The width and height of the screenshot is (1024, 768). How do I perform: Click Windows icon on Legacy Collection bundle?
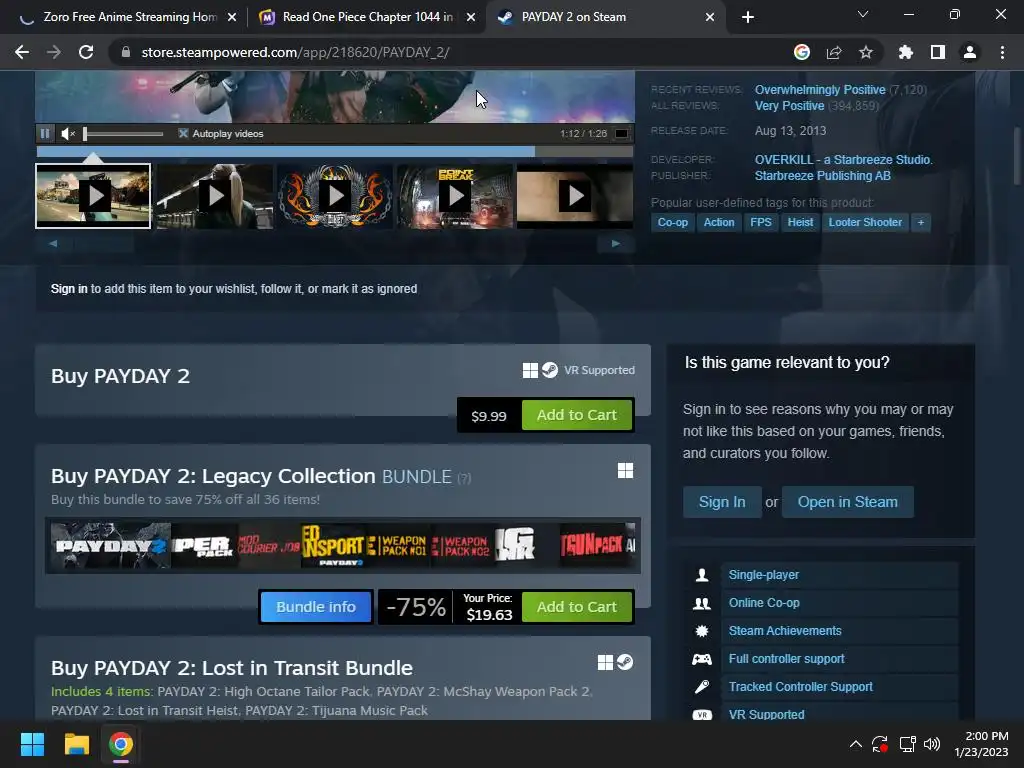[625, 470]
